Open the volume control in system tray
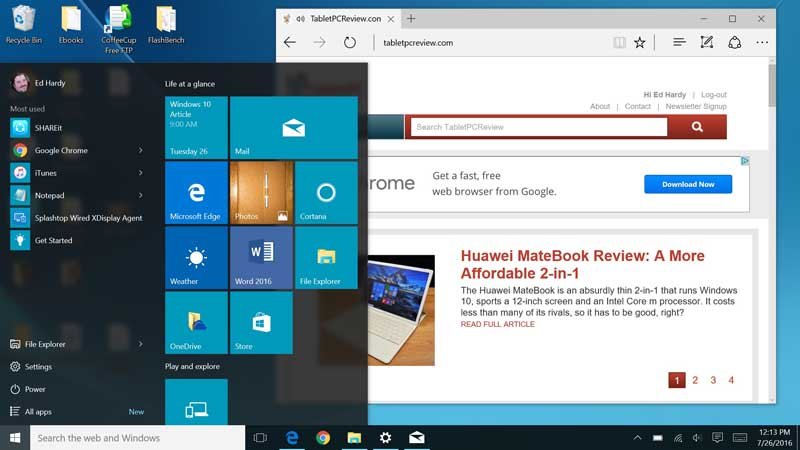This screenshot has width=800, height=450. (x=697, y=438)
